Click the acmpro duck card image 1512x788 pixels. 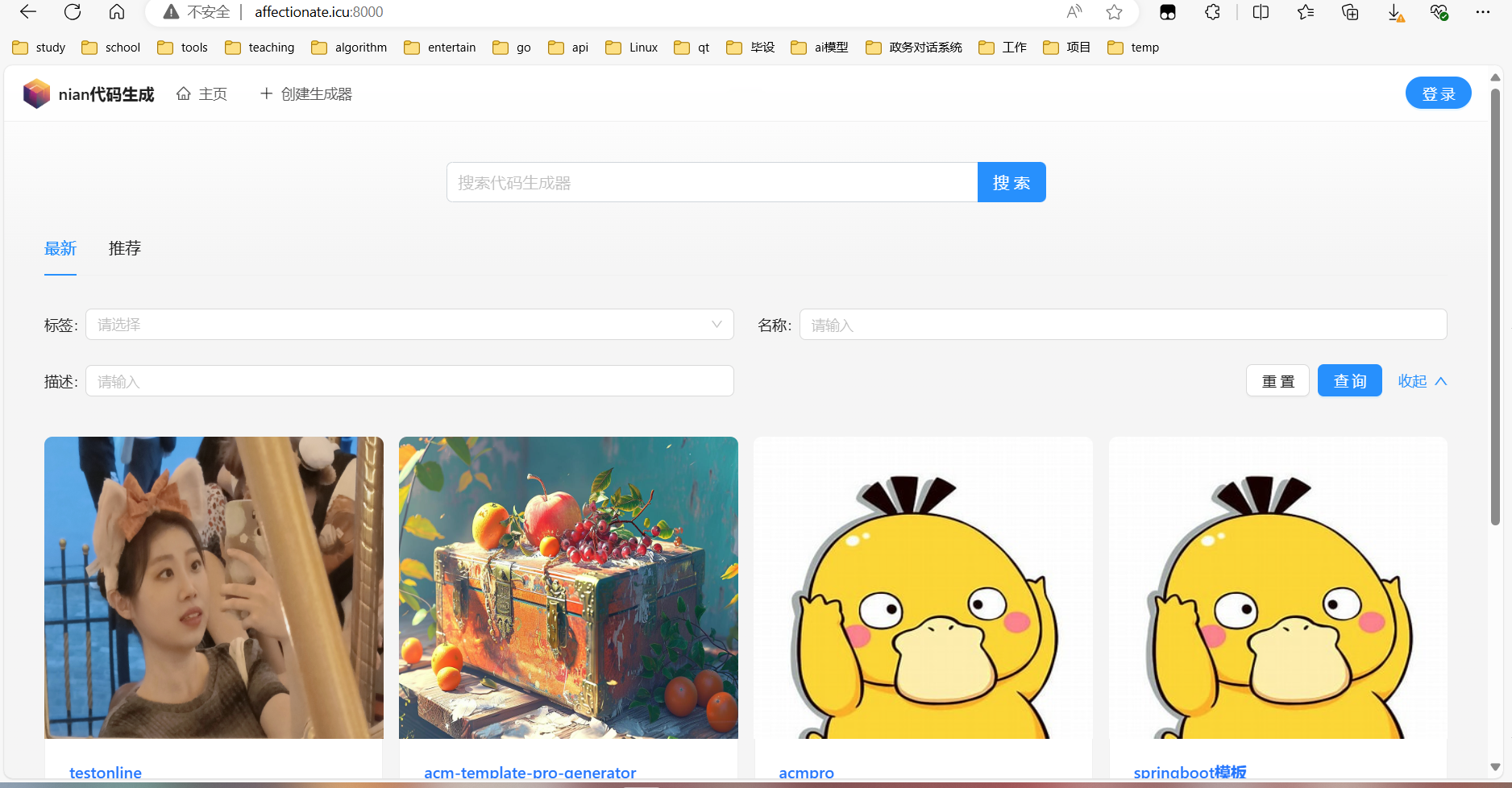point(923,587)
